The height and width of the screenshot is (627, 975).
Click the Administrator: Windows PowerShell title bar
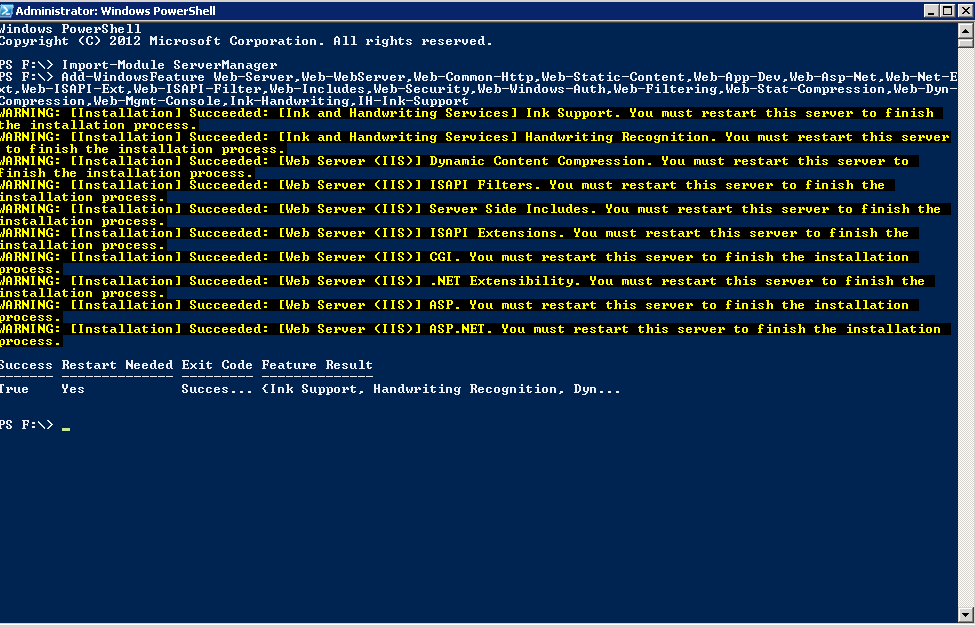click(400, 9)
